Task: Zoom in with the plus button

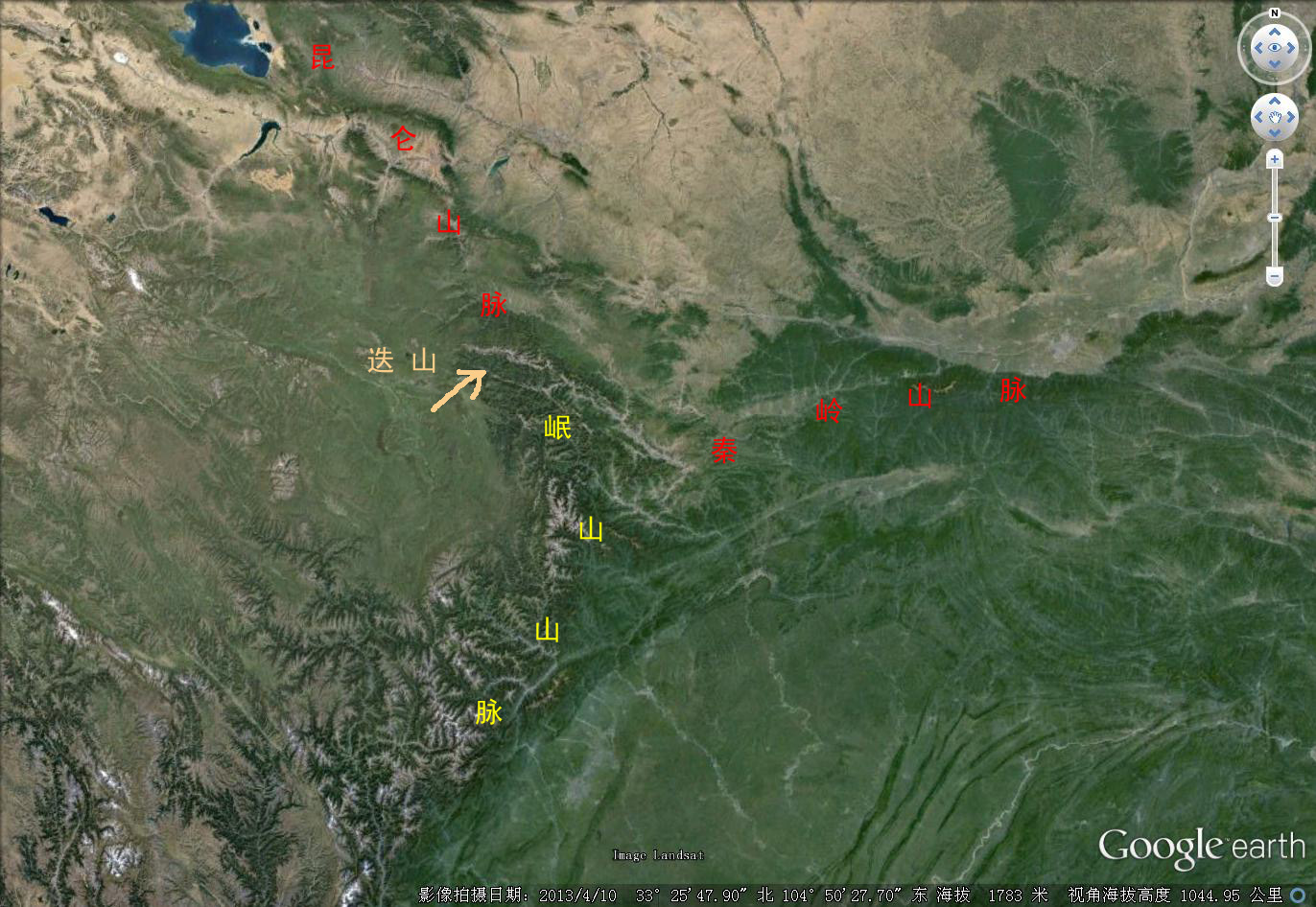Action: (x=1275, y=159)
